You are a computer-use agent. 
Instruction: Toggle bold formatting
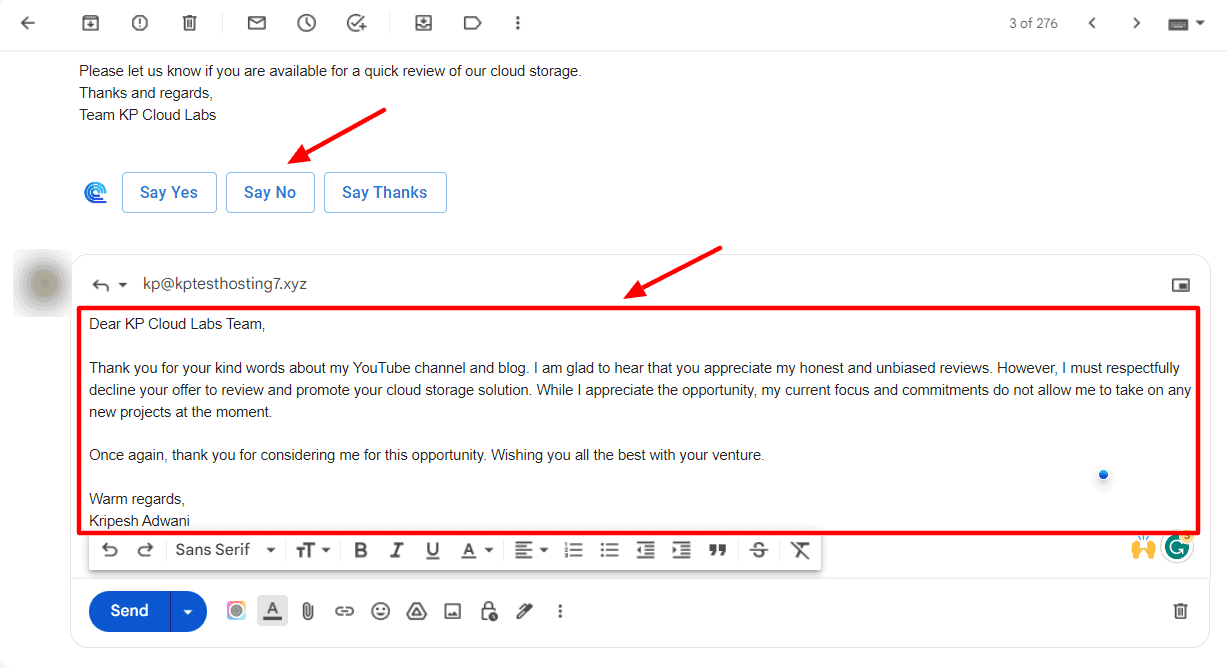[361, 550]
